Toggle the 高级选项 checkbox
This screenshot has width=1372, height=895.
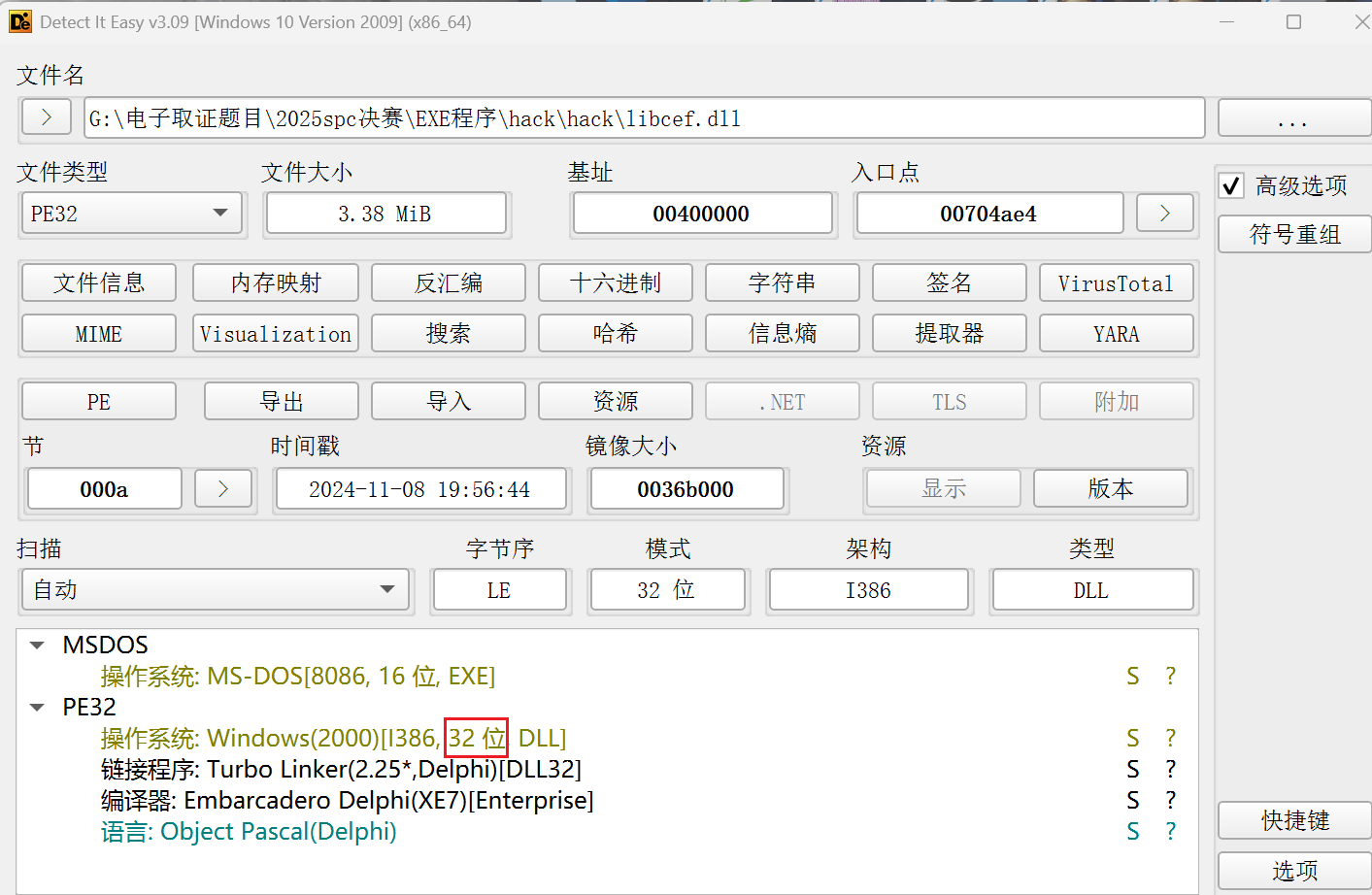[x=1231, y=186]
